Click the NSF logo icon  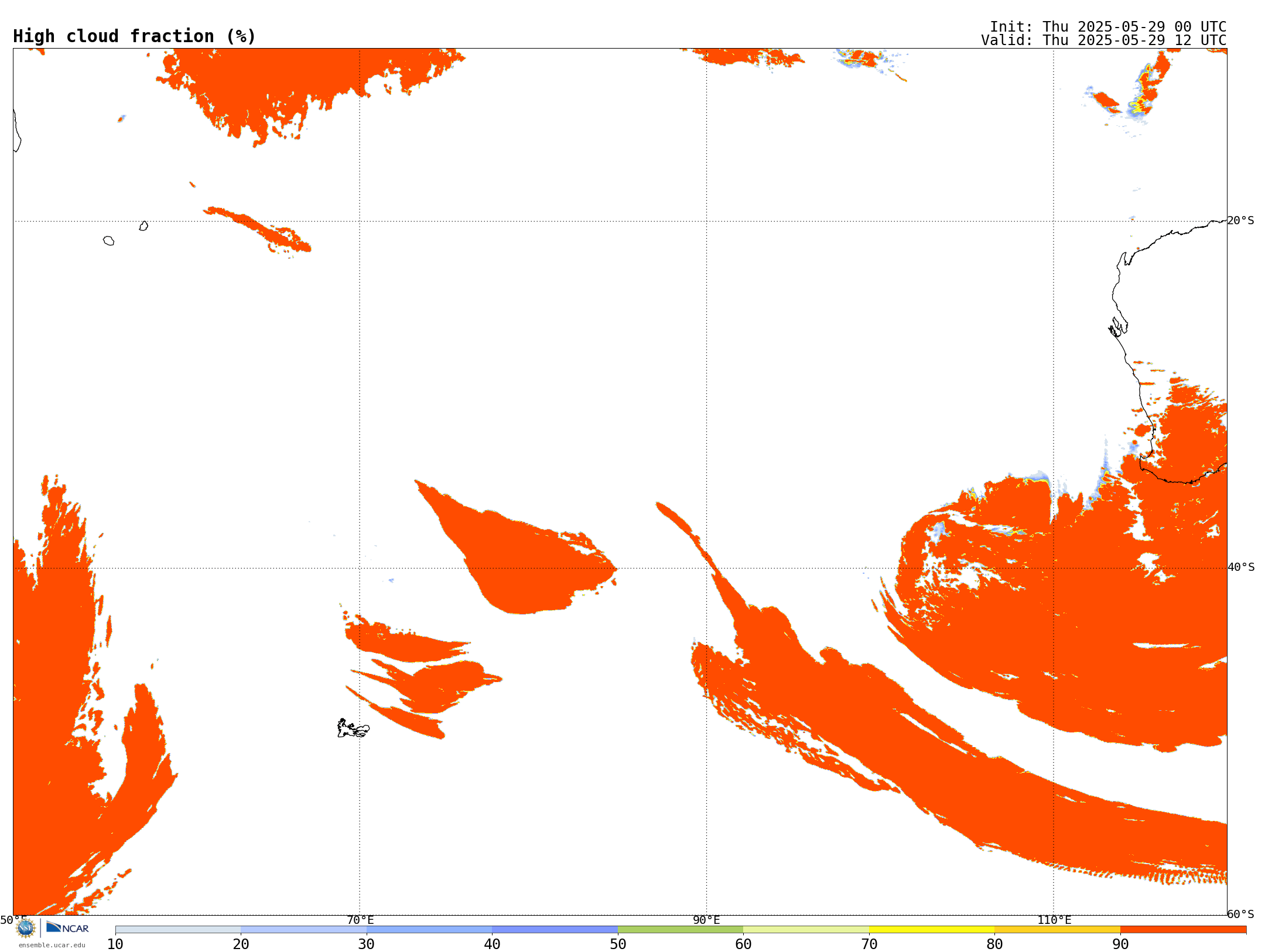click(x=26, y=928)
